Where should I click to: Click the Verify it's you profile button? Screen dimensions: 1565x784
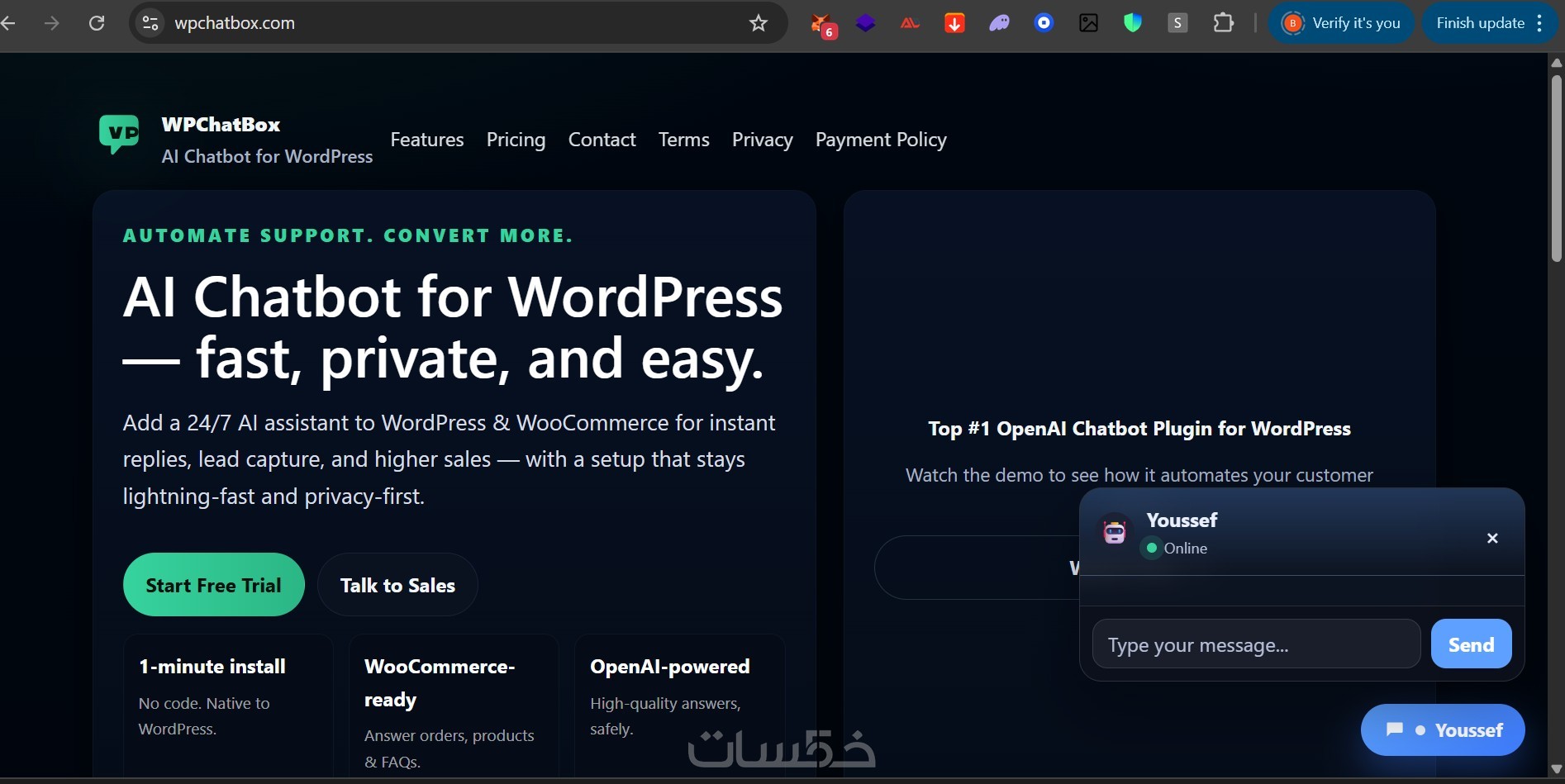click(x=1341, y=23)
